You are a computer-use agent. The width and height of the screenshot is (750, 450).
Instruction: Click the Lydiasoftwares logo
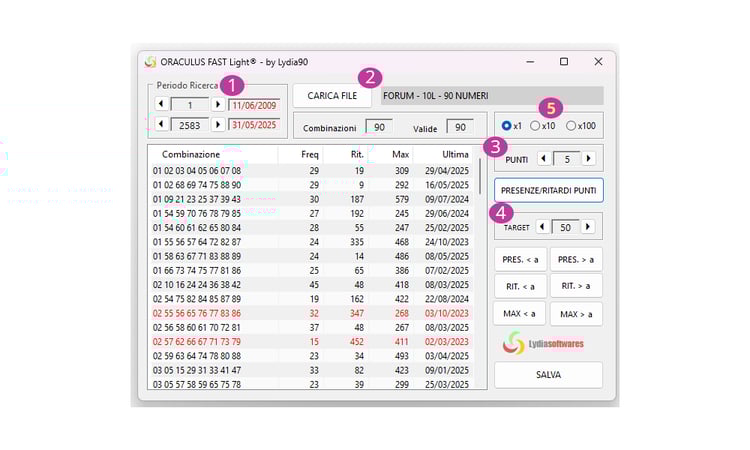543,343
